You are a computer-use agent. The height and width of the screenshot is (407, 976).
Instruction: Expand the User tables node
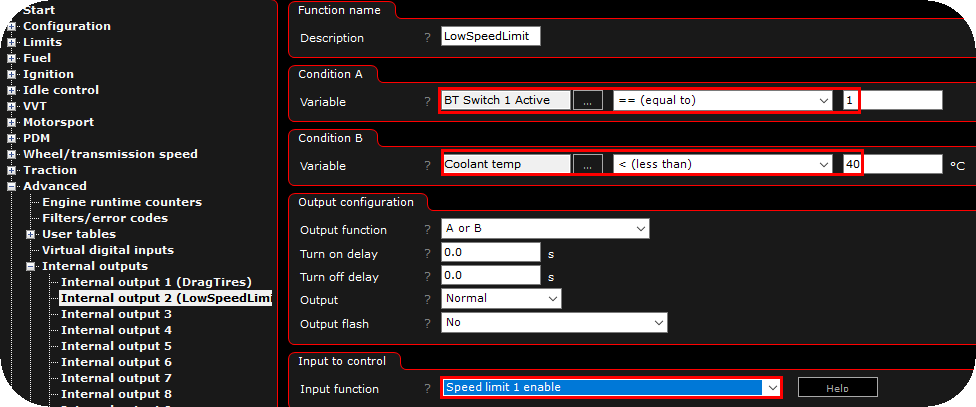(30, 235)
